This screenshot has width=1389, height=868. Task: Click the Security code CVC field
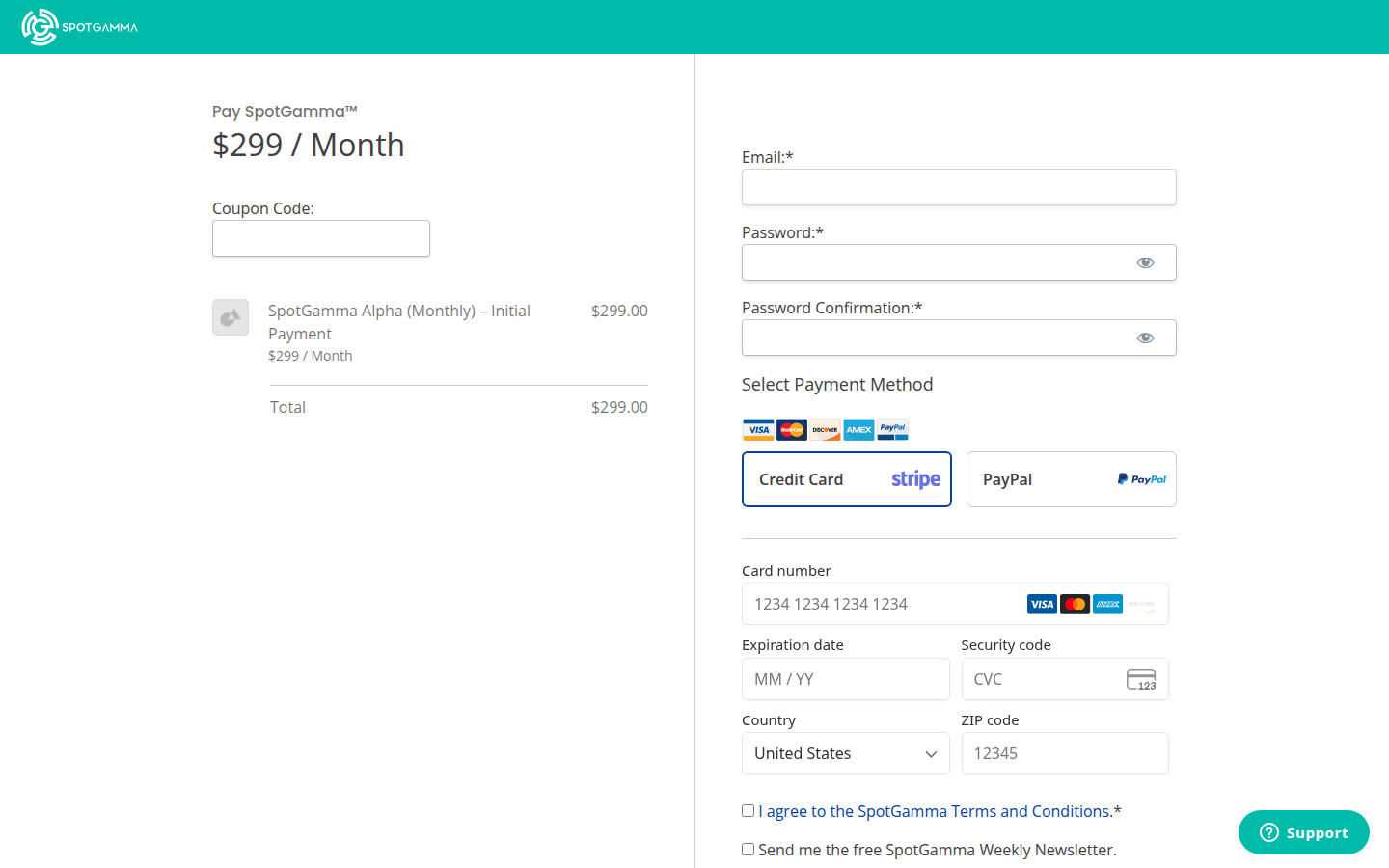point(1065,679)
